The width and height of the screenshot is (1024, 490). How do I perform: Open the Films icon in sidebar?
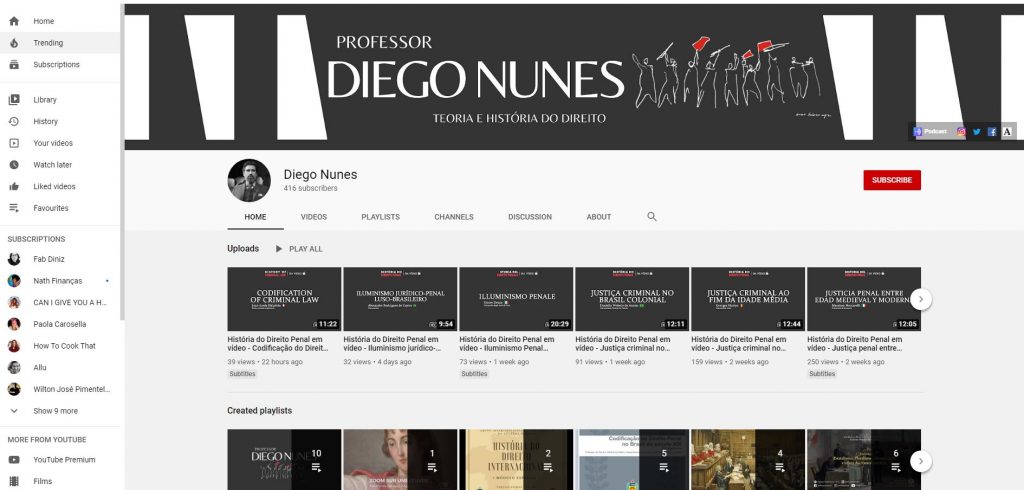(x=14, y=482)
